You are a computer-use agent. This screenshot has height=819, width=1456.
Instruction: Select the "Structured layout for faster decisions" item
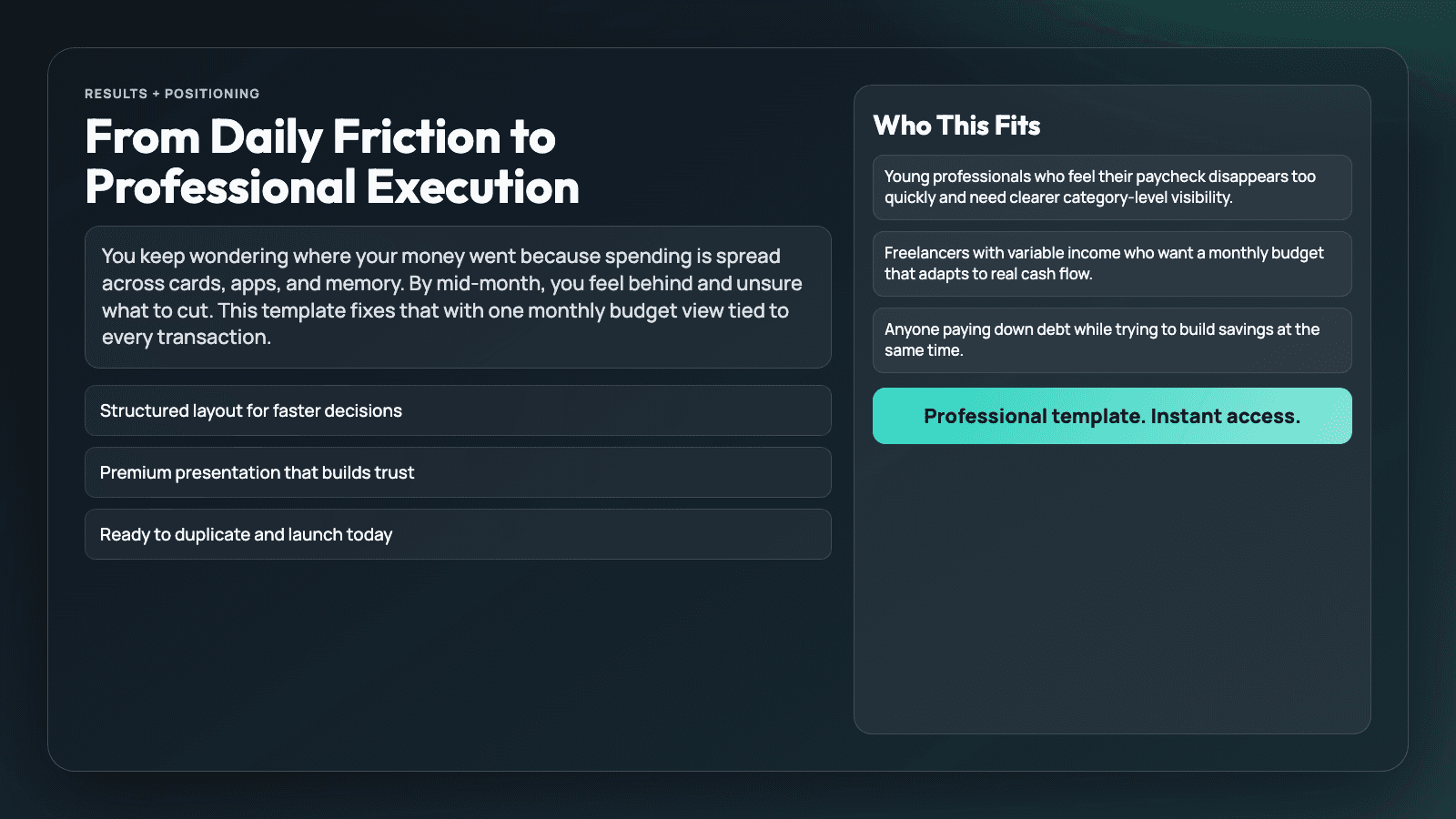[x=457, y=410]
